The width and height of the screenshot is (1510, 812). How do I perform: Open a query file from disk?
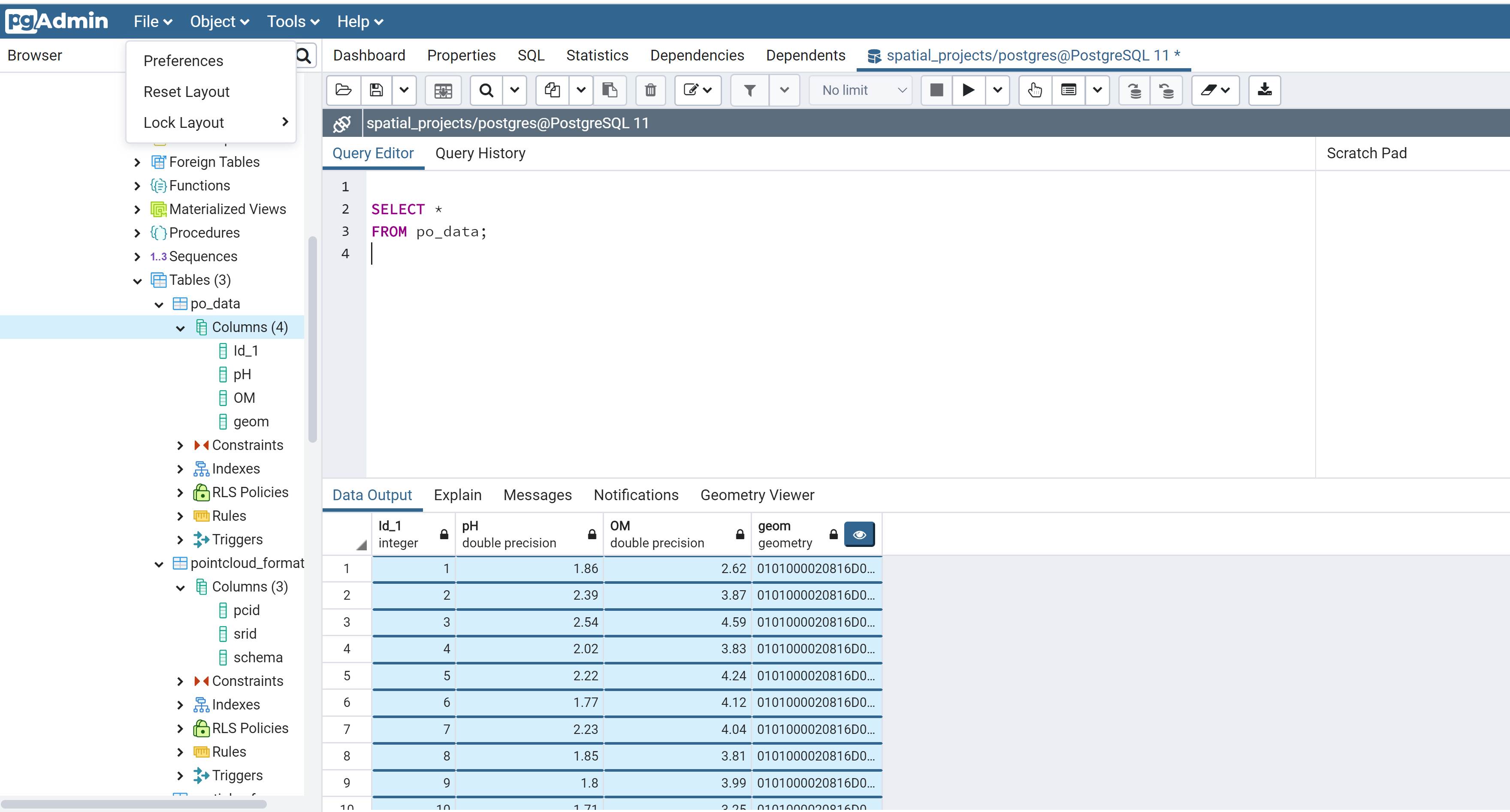click(x=343, y=90)
